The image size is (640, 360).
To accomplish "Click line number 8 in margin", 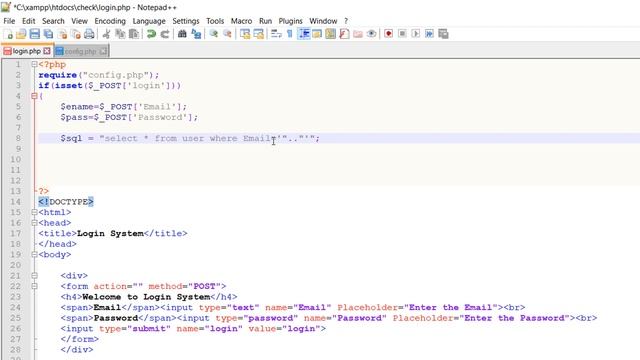I will 18,138.
